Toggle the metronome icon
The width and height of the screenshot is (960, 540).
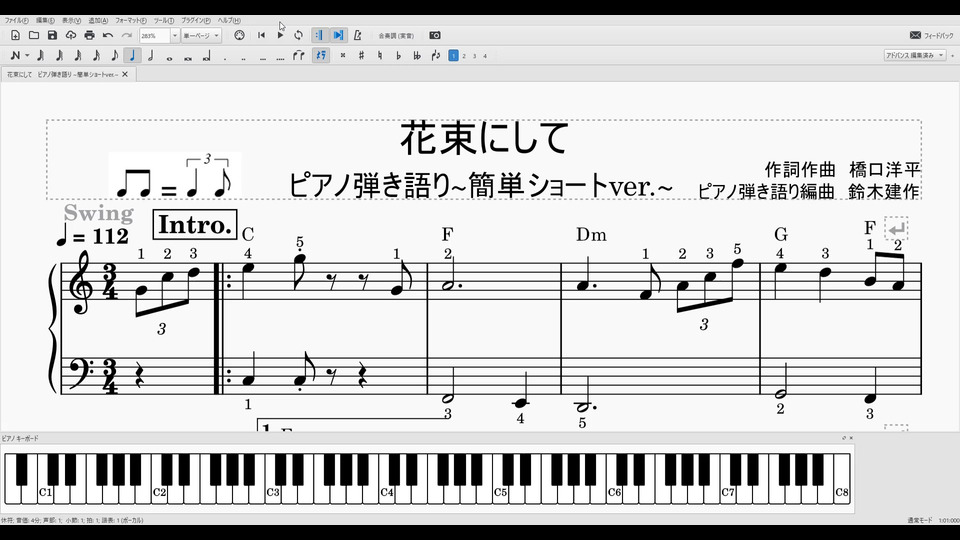click(x=358, y=36)
